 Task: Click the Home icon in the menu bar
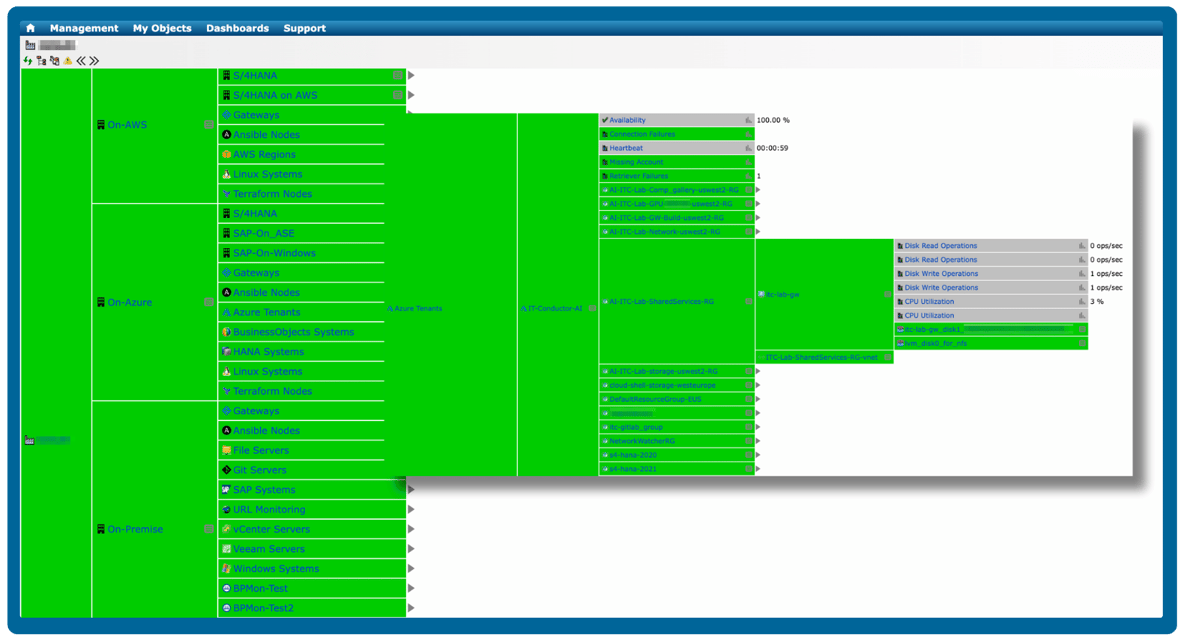point(30,28)
